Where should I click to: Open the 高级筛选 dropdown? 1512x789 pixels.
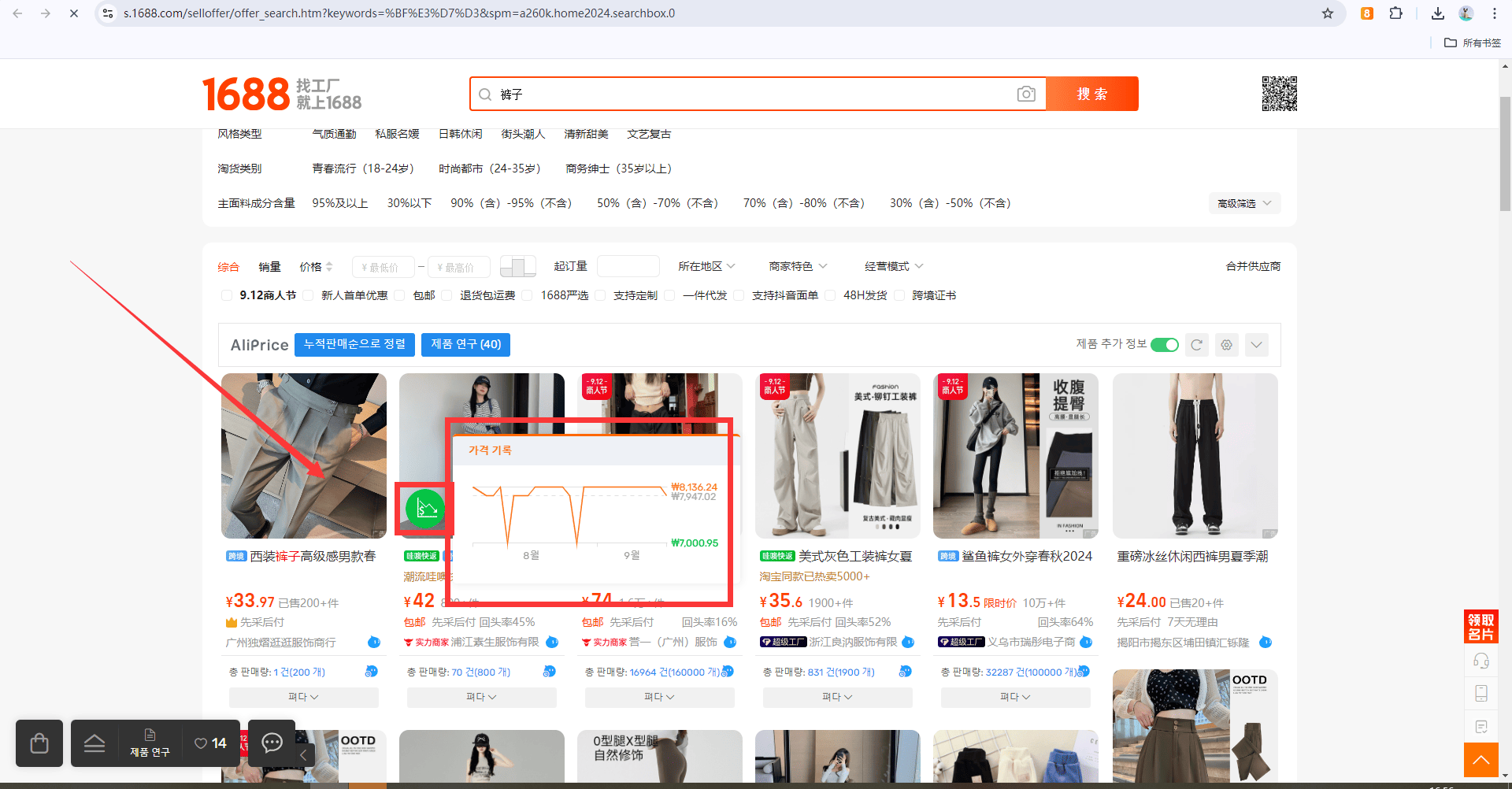(x=1244, y=203)
